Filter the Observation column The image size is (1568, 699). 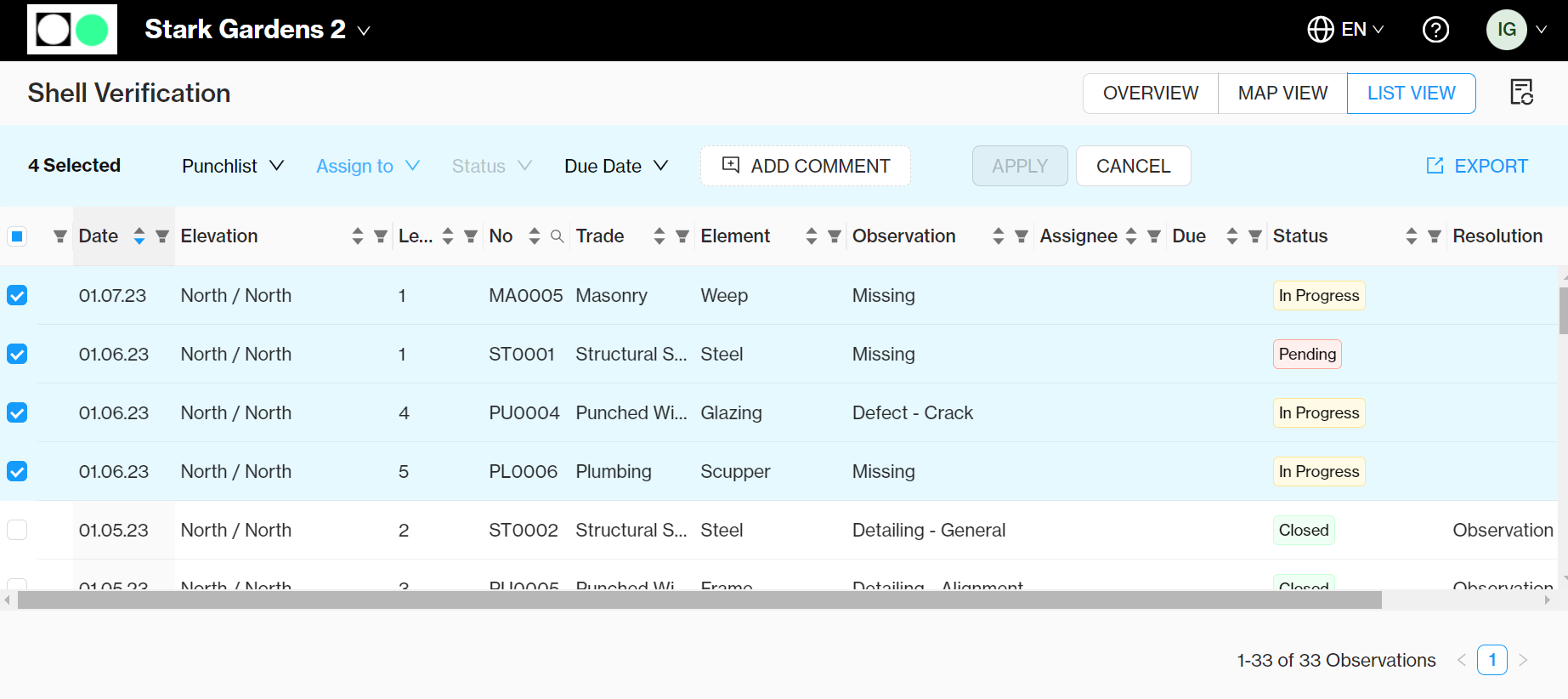tap(1022, 236)
